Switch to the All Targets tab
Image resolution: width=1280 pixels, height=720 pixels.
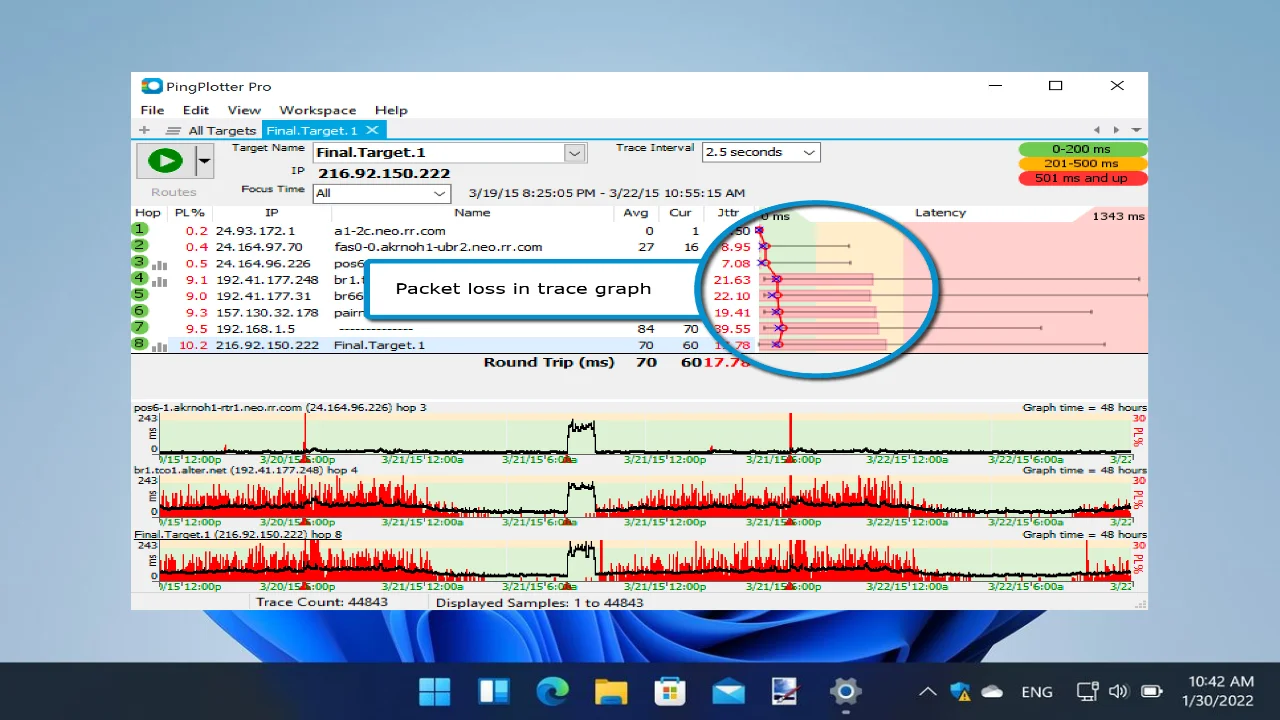pyautogui.click(x=222, y=130)
